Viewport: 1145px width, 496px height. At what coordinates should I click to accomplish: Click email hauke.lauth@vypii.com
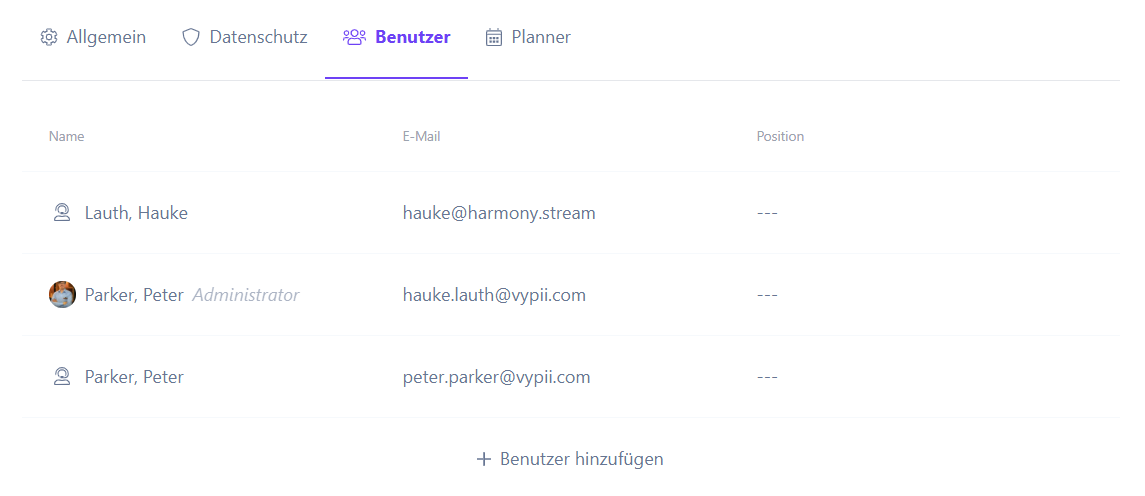click(x=494, y=294)
